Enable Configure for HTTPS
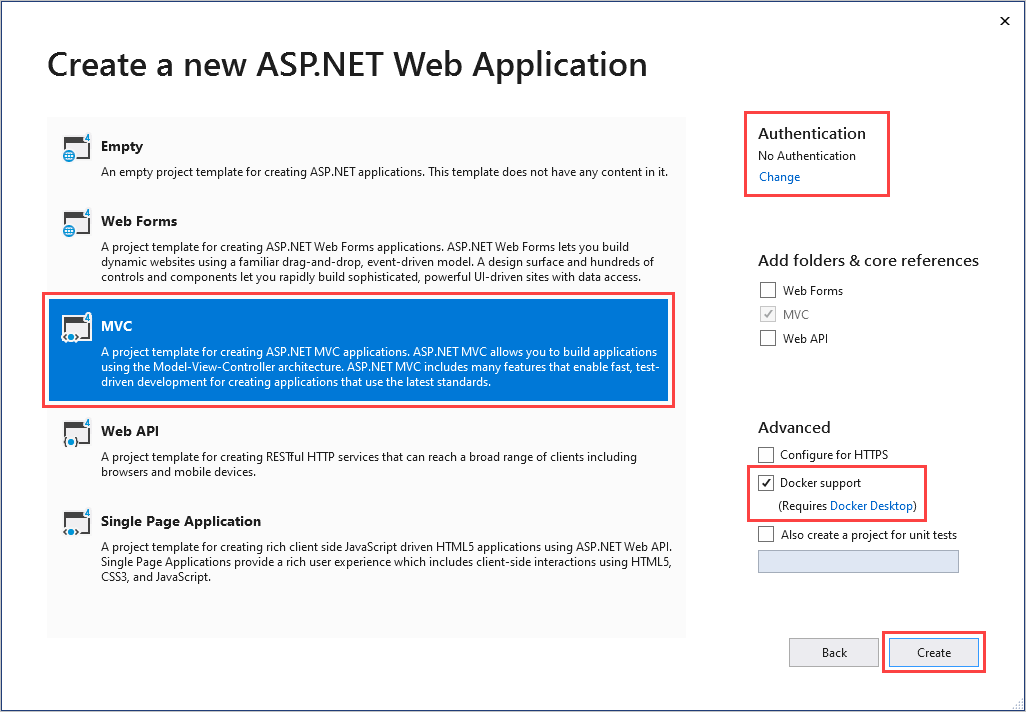This screenshot has width=1026, height=712. [766, 454]
